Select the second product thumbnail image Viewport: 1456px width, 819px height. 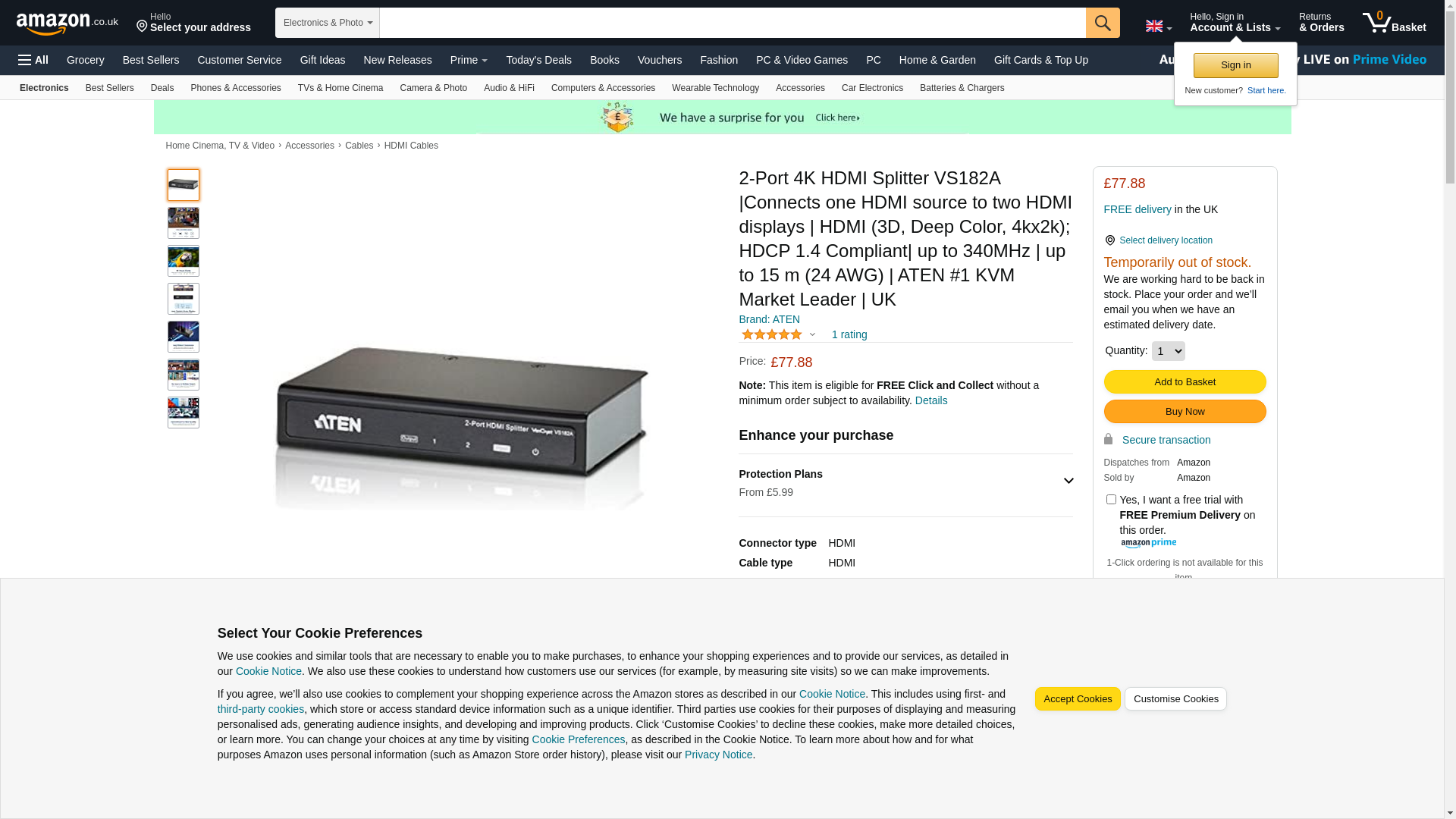tap(183, 223)
